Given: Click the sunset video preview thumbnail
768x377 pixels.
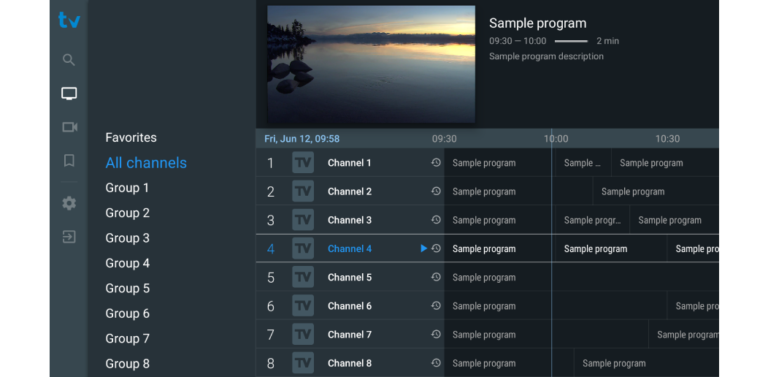Looking at the screenshot, I should (371, 64).
